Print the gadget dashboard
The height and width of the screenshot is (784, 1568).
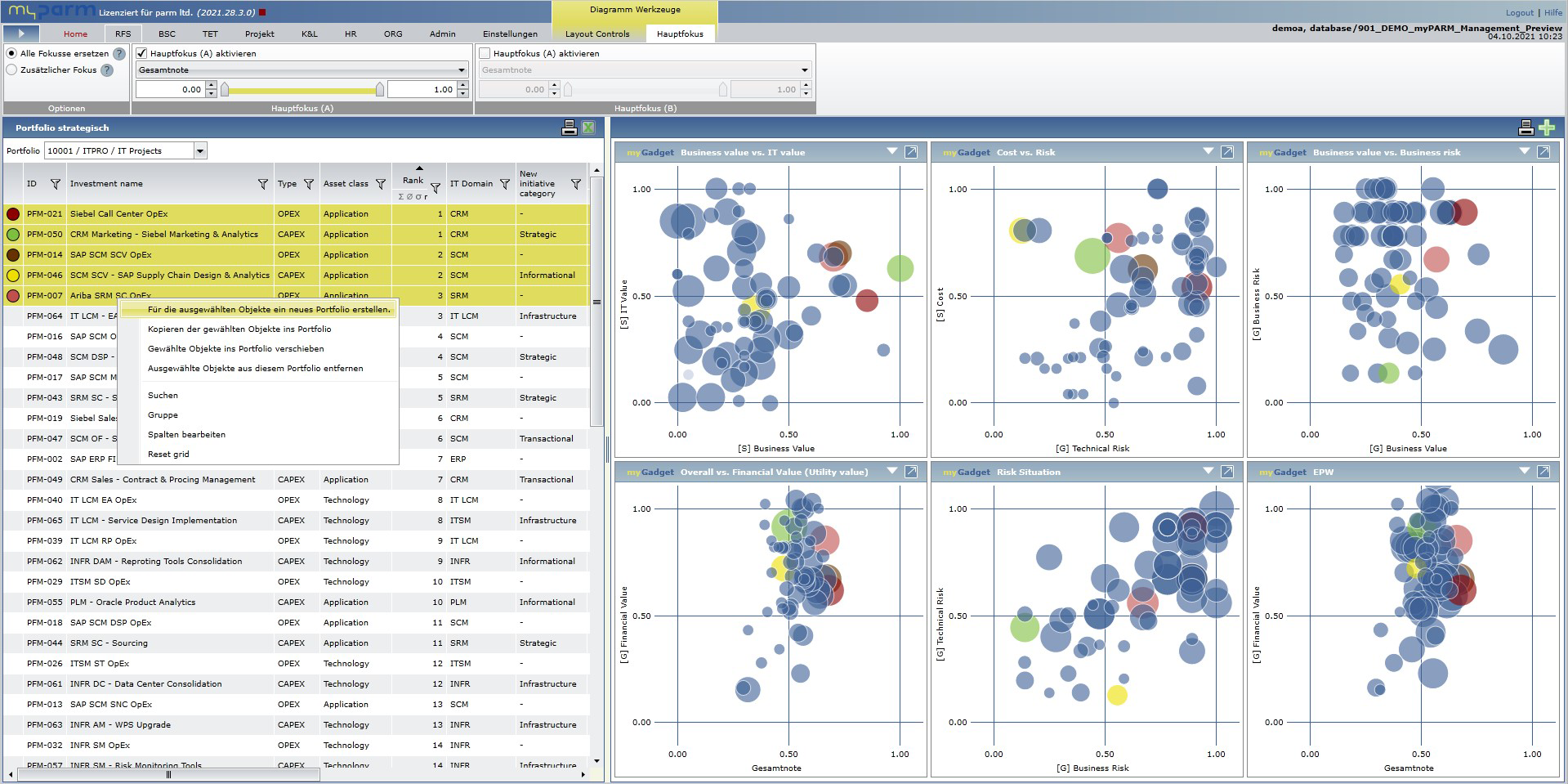coord(1526,128)
